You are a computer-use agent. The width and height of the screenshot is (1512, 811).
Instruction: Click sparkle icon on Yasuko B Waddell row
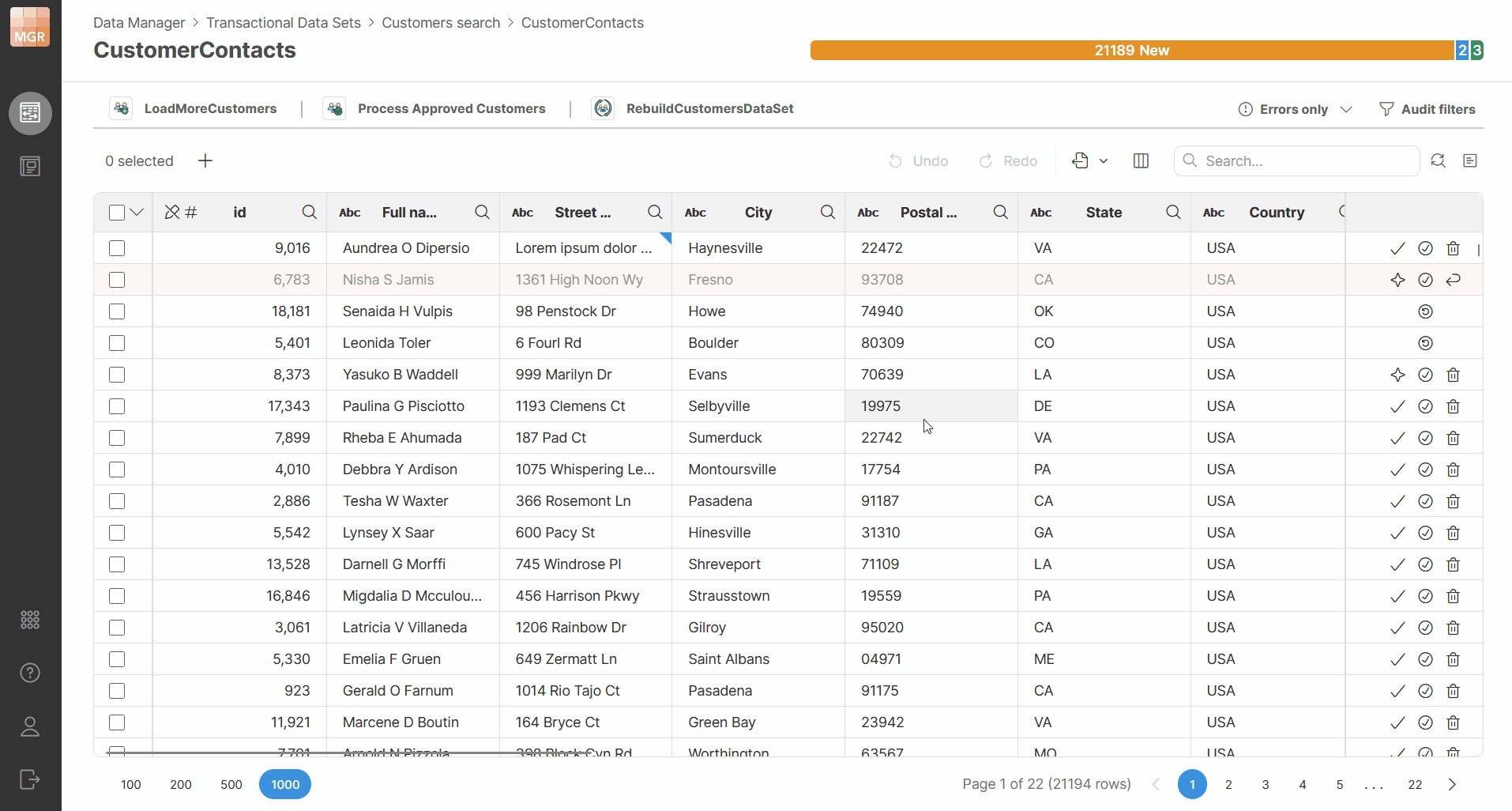tap(1397, 375)
